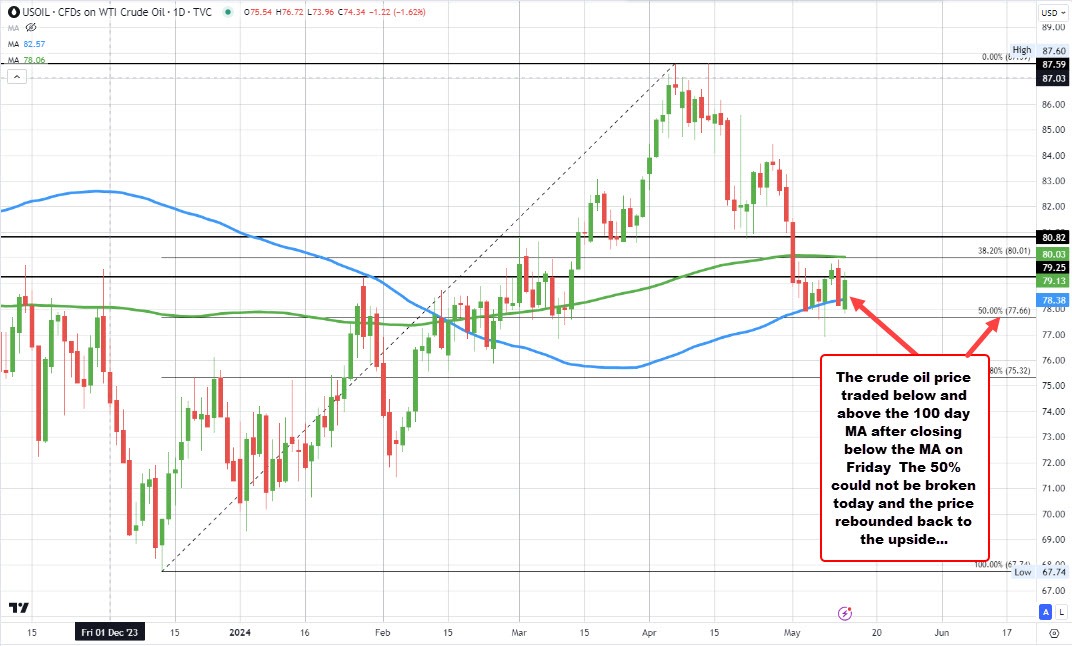Click the 2024 year label on time axis
Screen dimensions: 1072x646
click(x=240, y=632)
